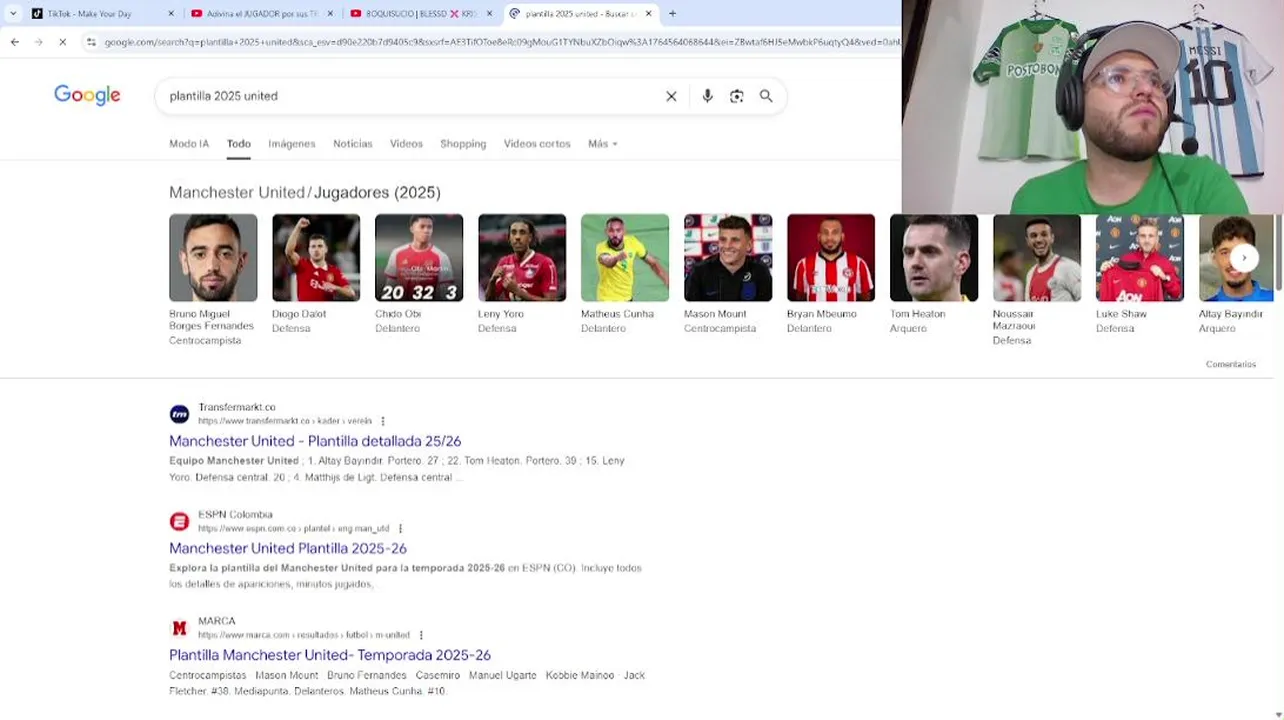
Task: Open Bruno Miguel Borges Fernandes player card
Action: point(213,279)
